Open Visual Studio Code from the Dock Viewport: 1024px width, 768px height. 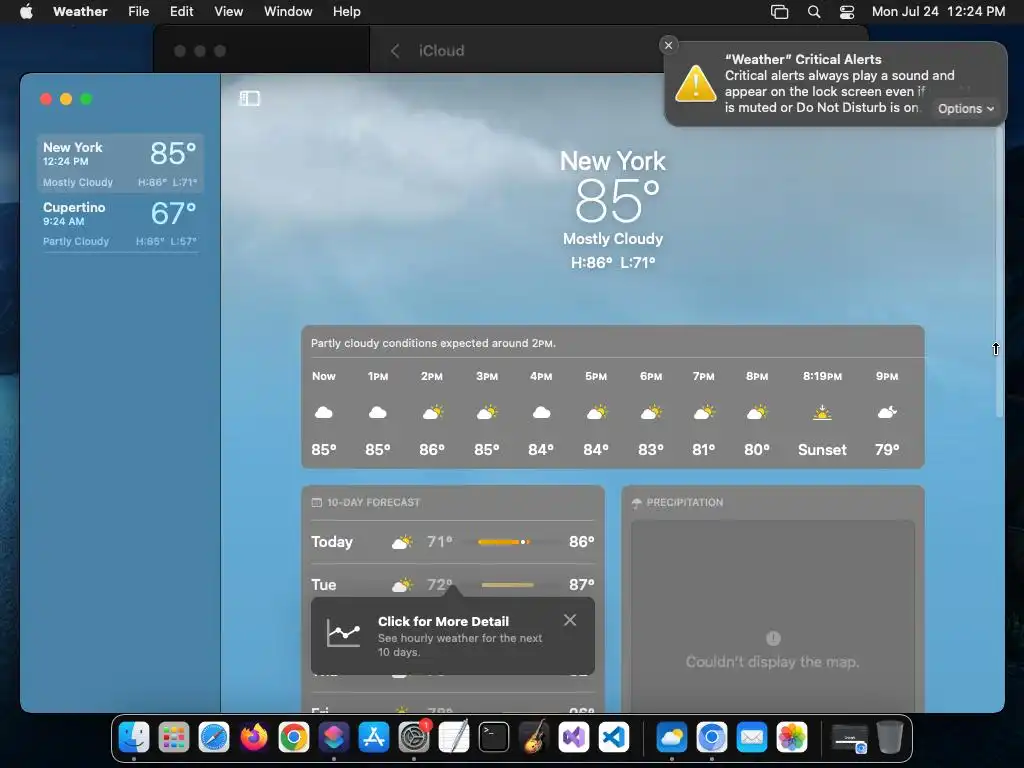614,737
